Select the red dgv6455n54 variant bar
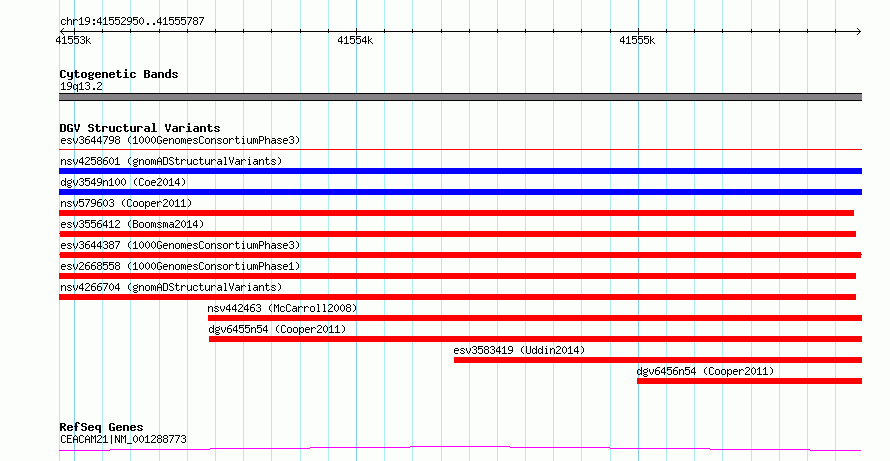Image resolution: width=890 pixels, height=461 pixels. coord(535,339)
